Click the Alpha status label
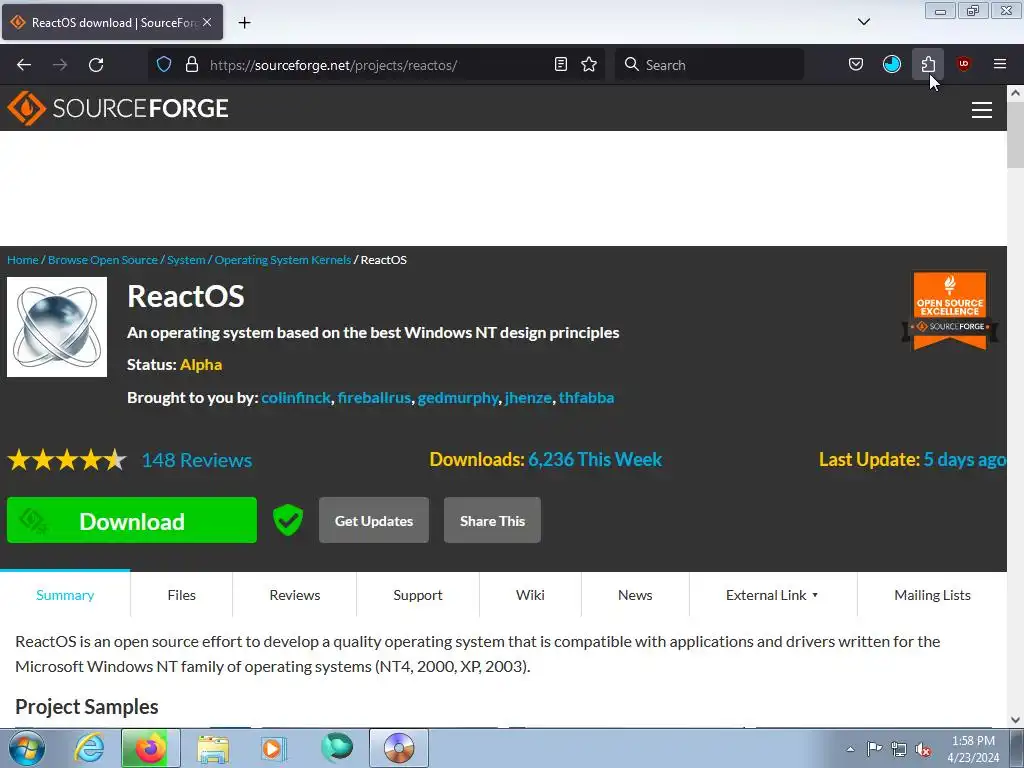1024x768 pixels. point(201,364)
